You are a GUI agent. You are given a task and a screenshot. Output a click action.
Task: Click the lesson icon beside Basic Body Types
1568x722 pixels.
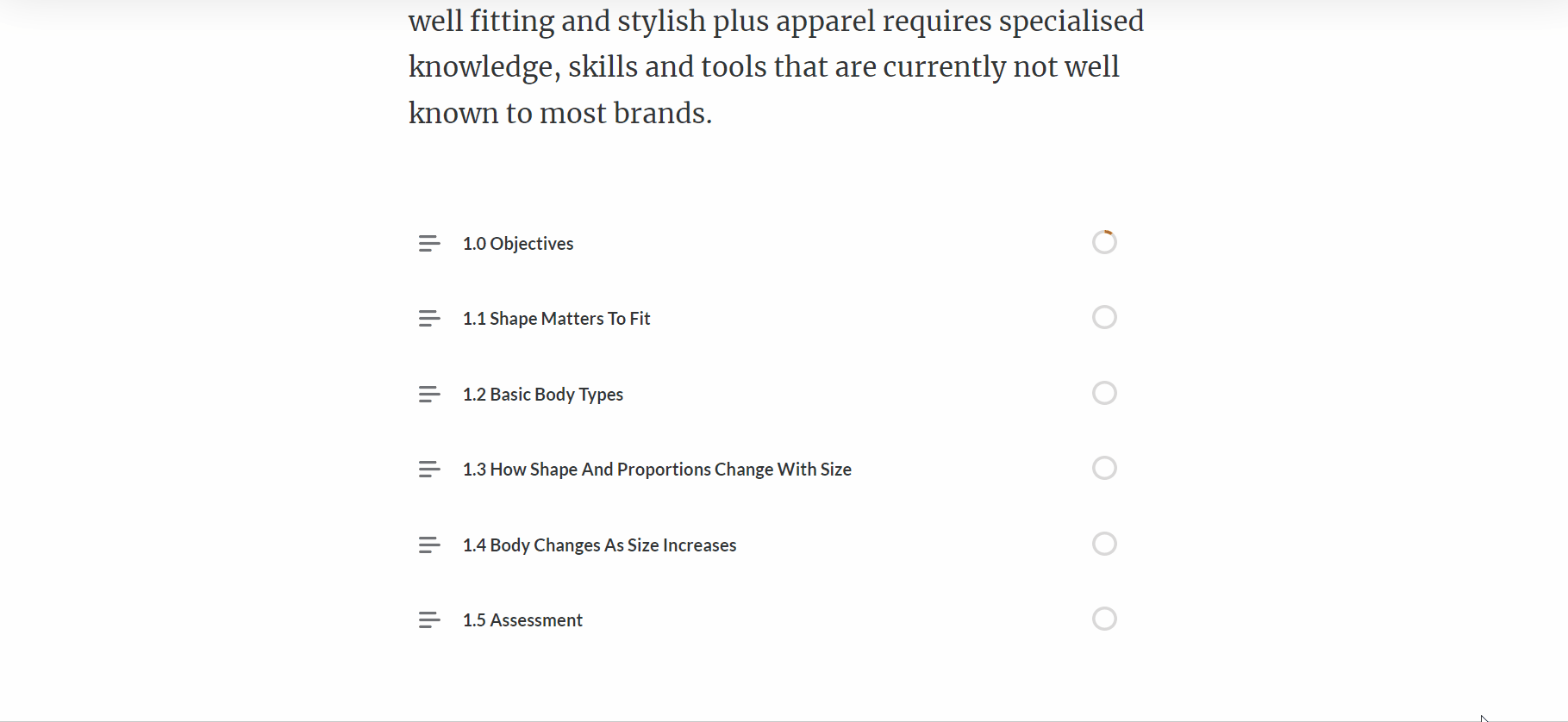429,395
